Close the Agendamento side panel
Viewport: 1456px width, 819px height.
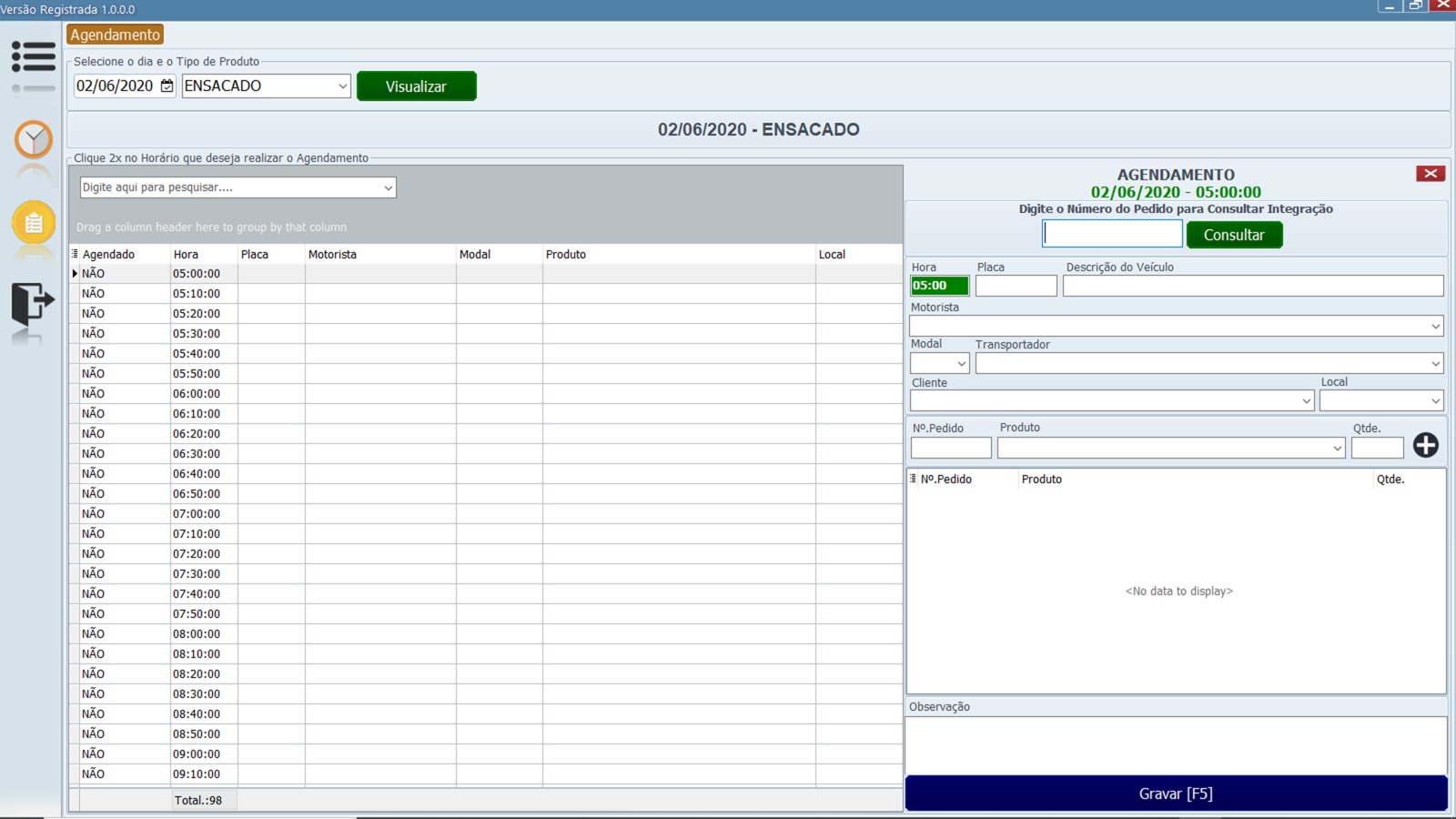tap(1430, 174)
